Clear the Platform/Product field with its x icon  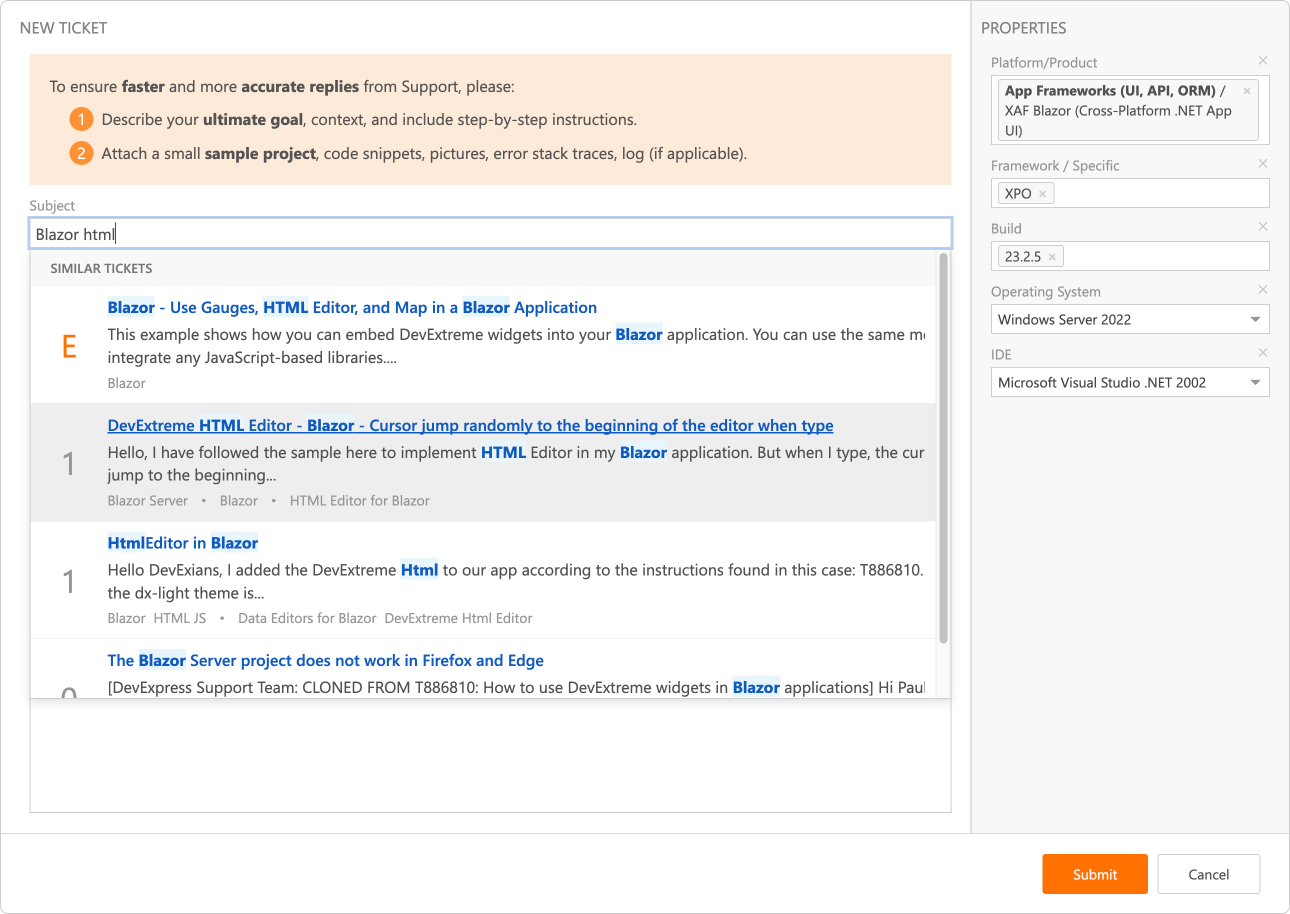[1262, 61]
